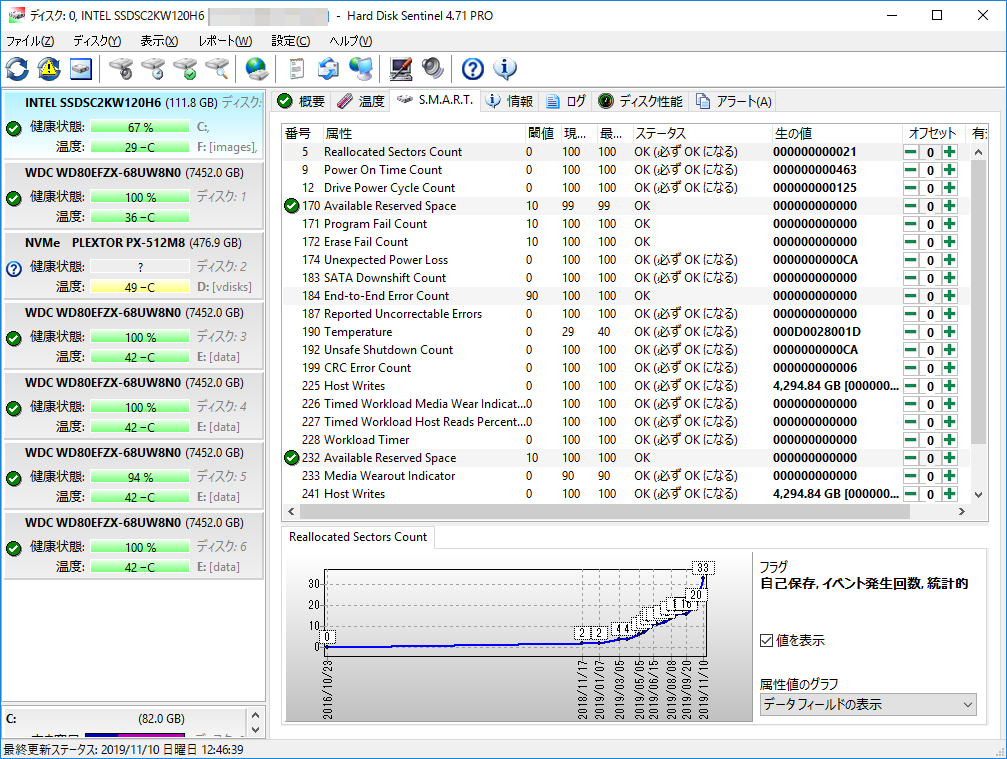Open the データフィールドの表示 dropdown
This screenshot has width=1007, height=759.
point(868,704)
